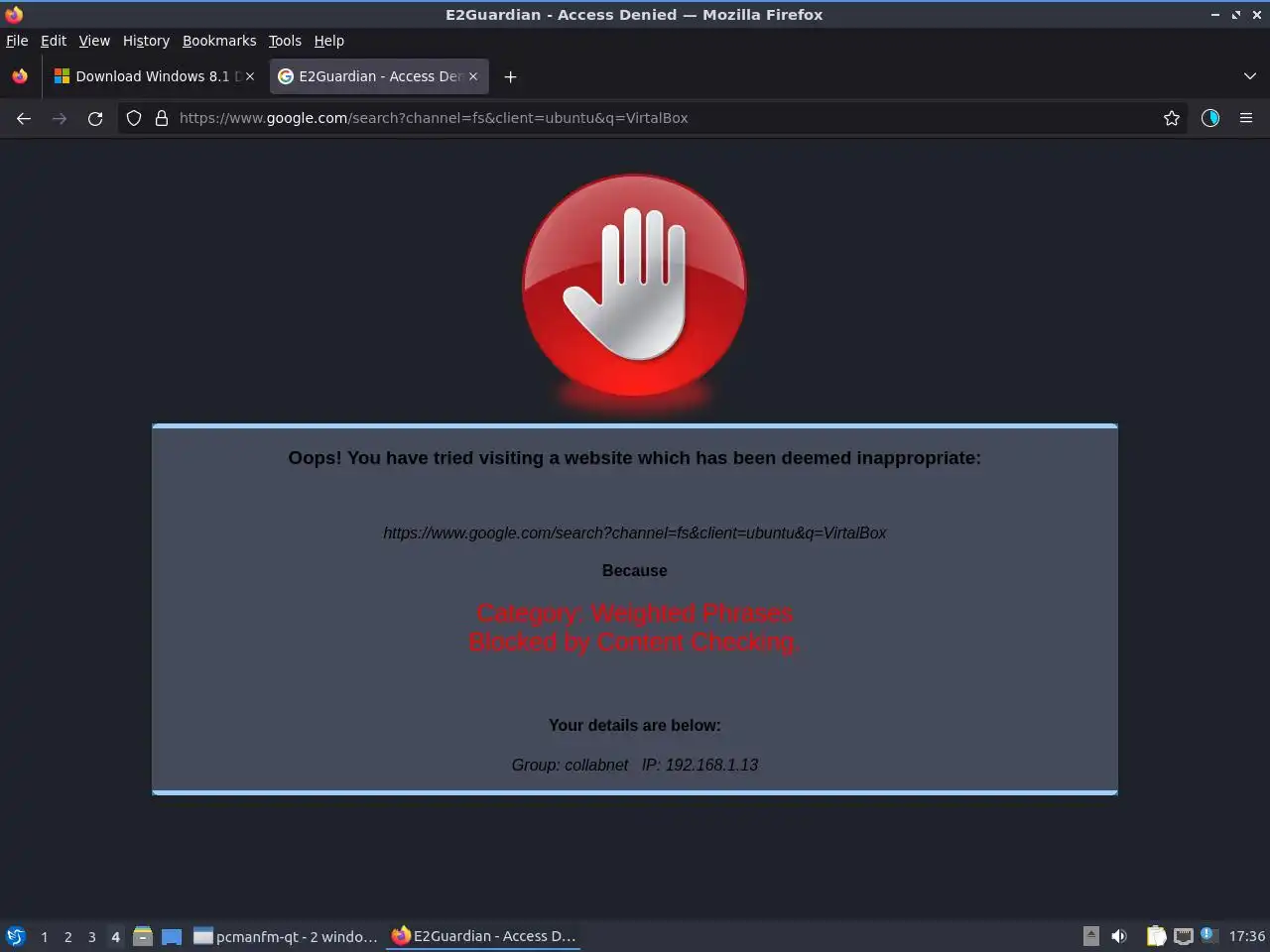This screenshot has height=952, width=1270.
Task: Switch to Download Windows 8.1 tab
Action: 154,76
